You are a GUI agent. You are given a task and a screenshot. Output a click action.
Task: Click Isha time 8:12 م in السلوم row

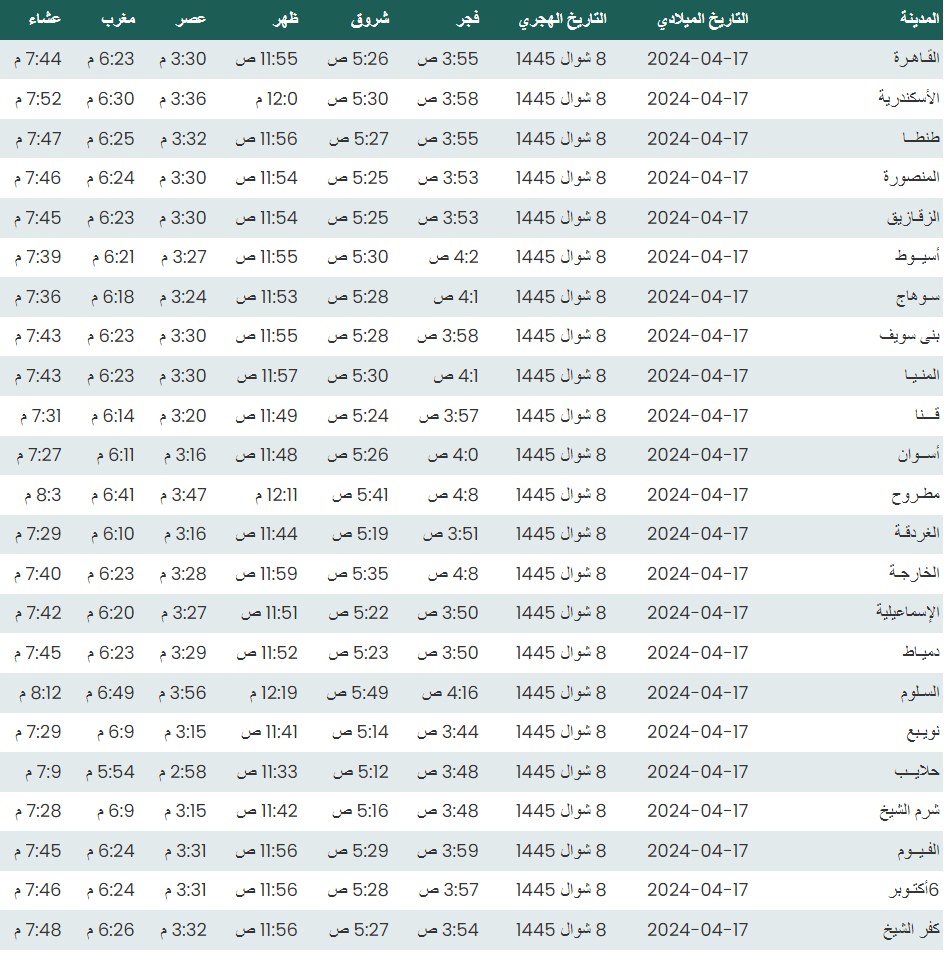(38, 692)
